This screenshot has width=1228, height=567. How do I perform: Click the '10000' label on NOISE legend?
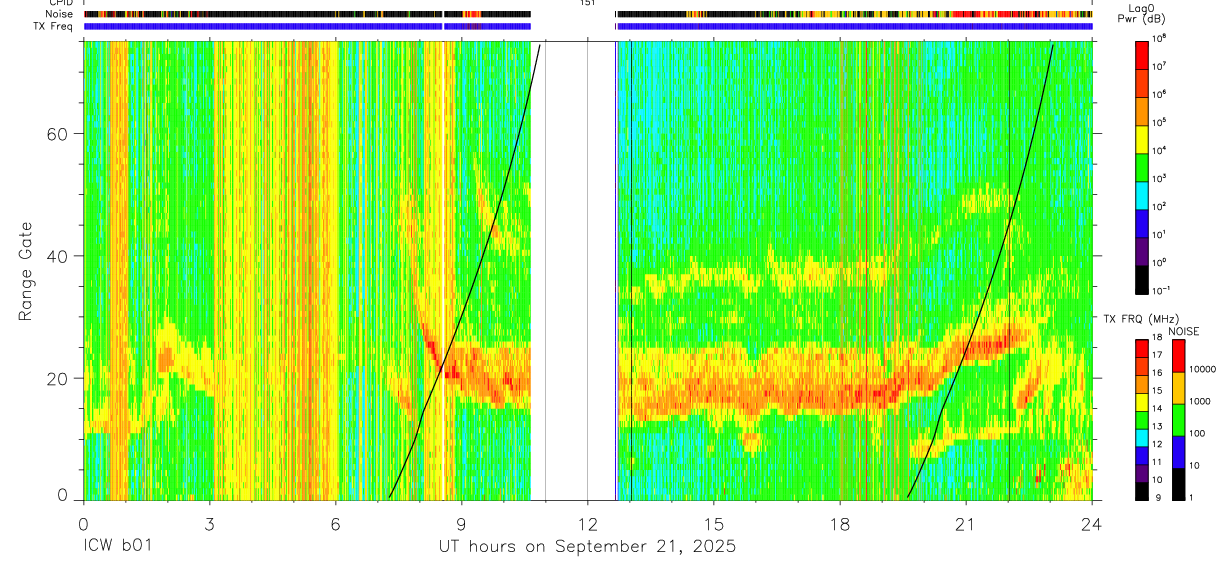tap(1204, 369)
